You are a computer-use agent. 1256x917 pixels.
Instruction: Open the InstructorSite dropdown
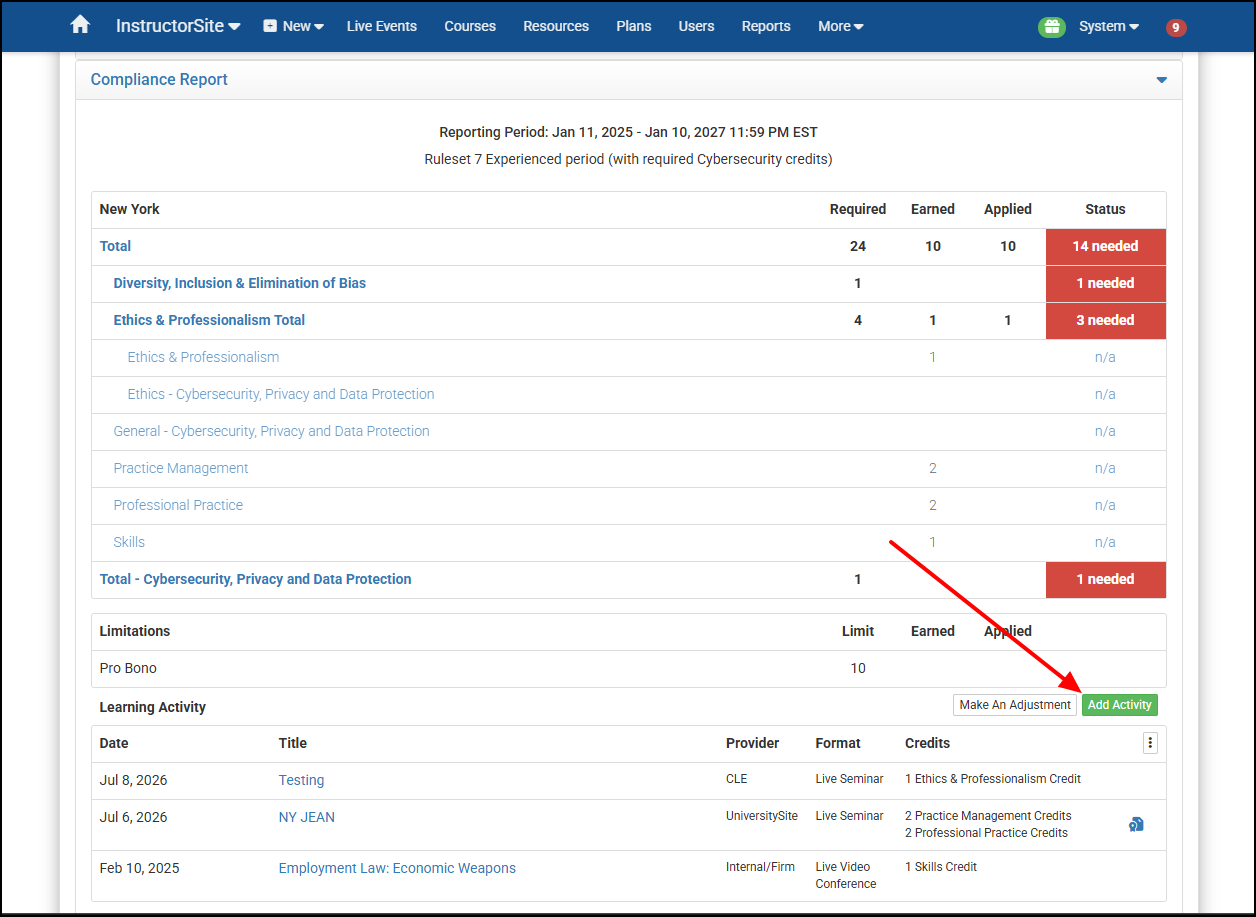(178, 26)
